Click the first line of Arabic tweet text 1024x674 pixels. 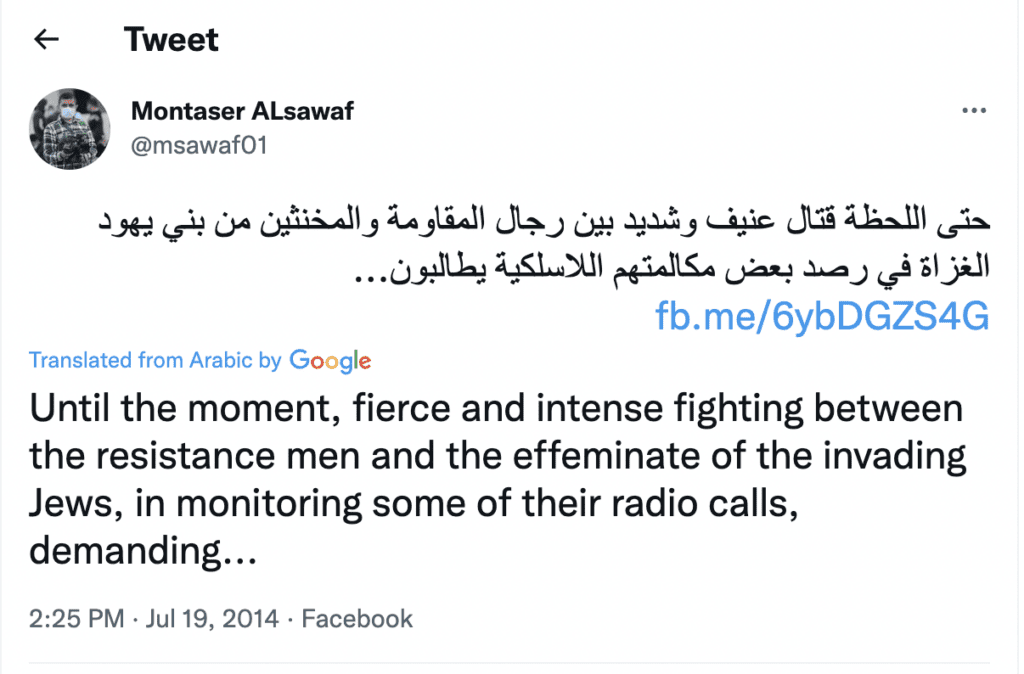(544, 220)
